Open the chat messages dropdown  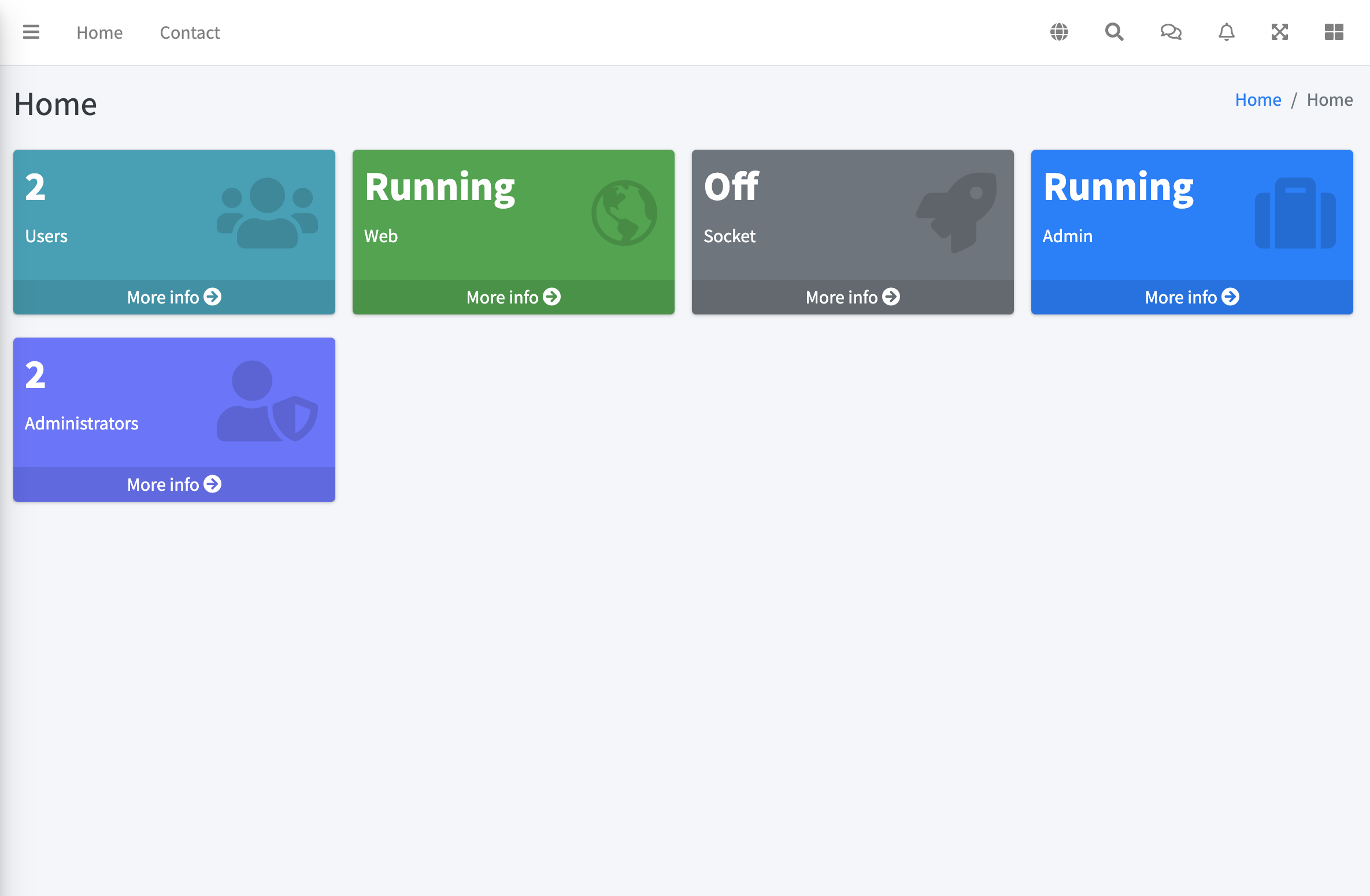(x=1171, y=32)
